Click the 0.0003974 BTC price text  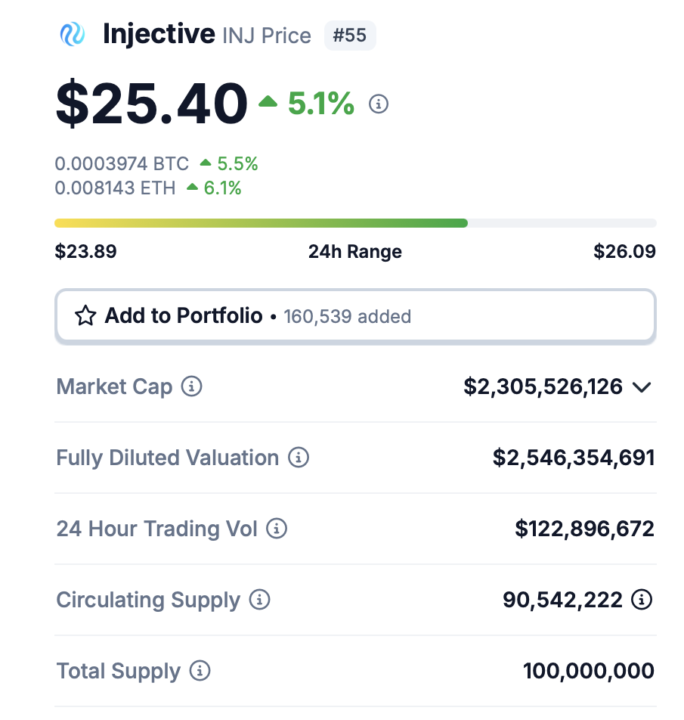[122, 164]
